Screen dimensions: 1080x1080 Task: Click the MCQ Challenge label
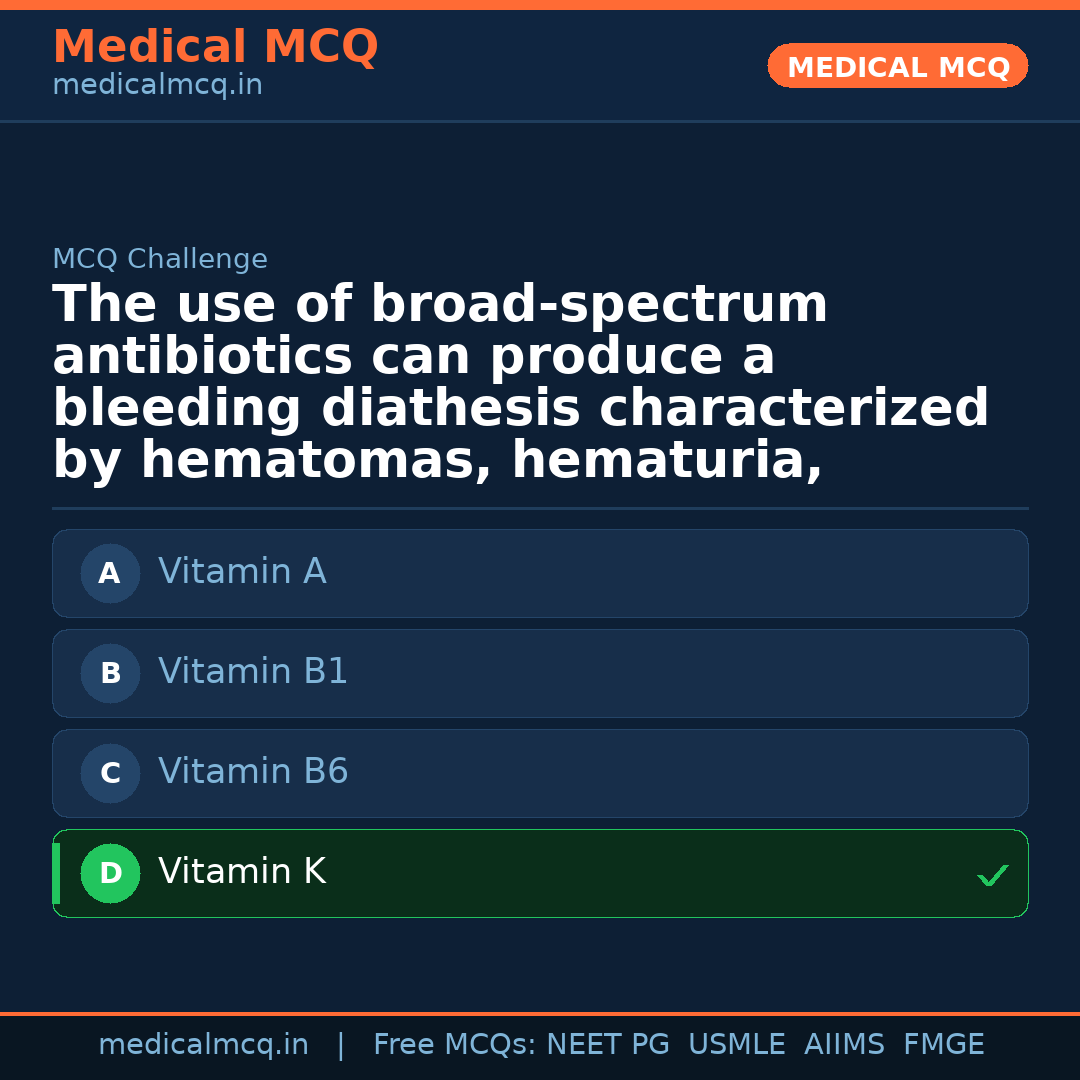[x=160, y=260]
